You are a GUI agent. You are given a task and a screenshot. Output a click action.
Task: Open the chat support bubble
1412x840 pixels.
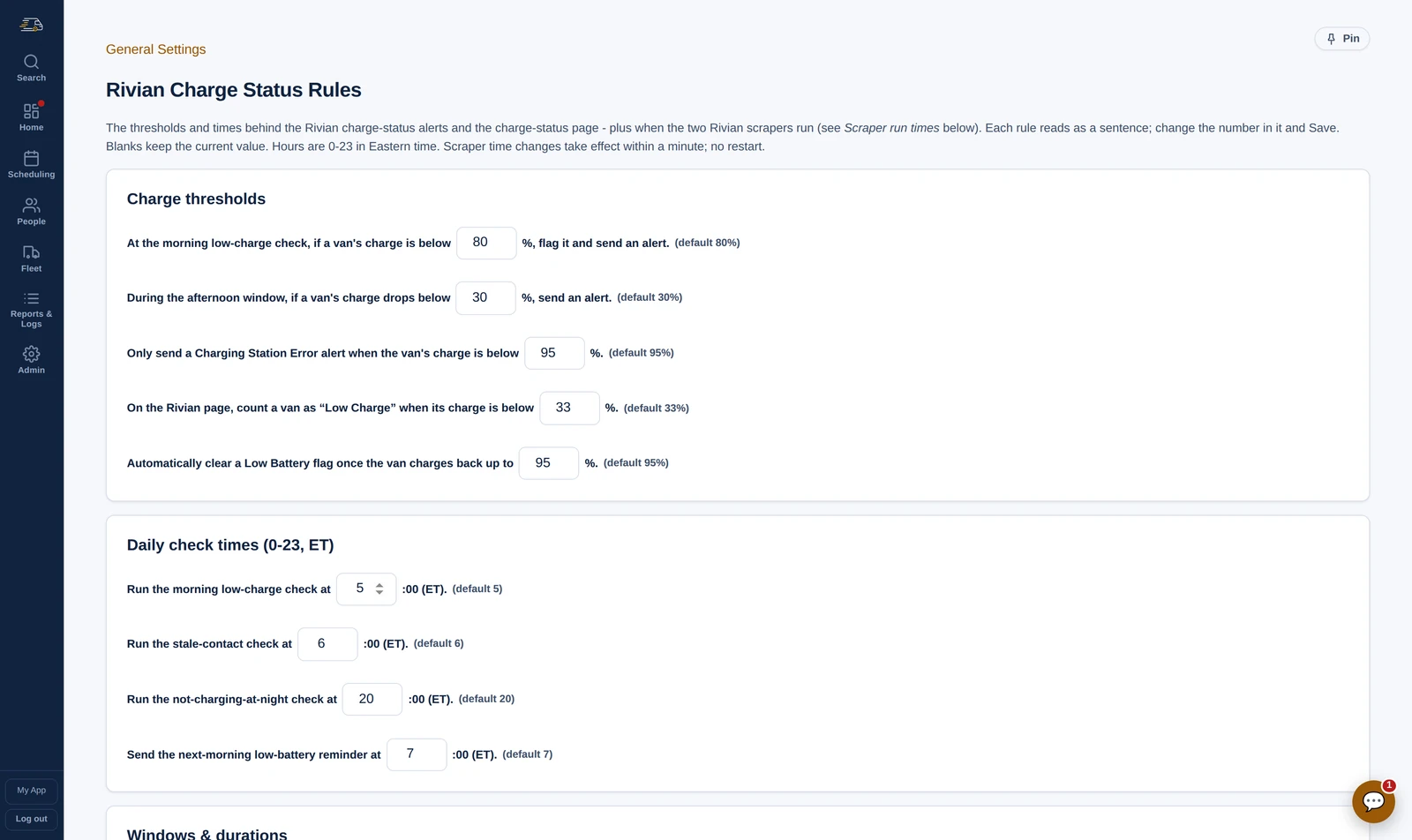coord(1373,801)
